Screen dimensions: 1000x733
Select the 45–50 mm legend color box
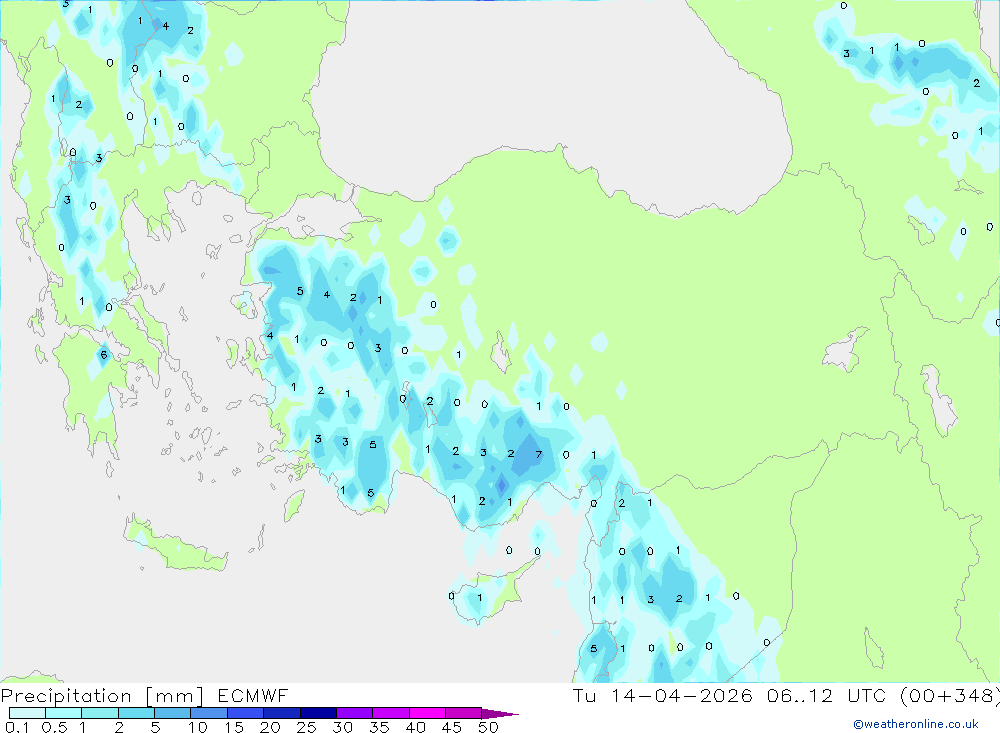[463, 713]
